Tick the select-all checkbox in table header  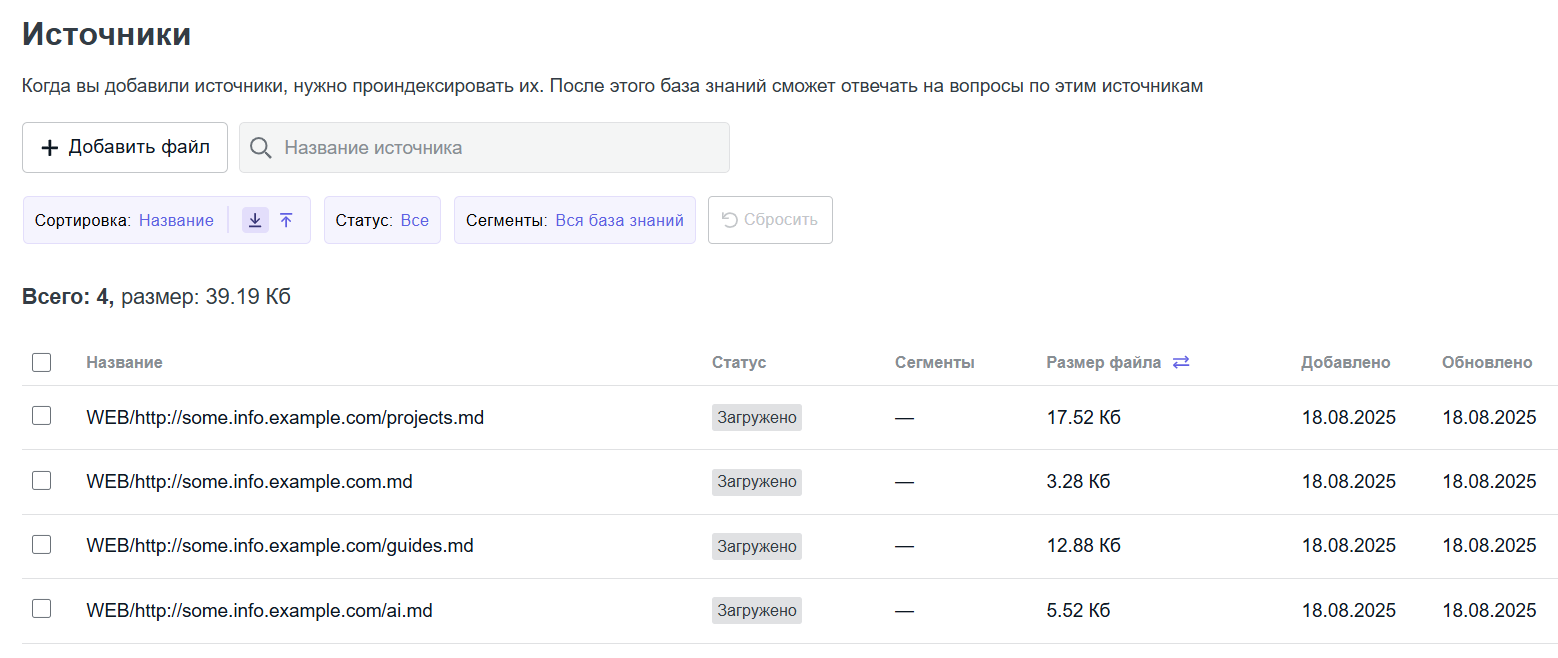[41, 362]
